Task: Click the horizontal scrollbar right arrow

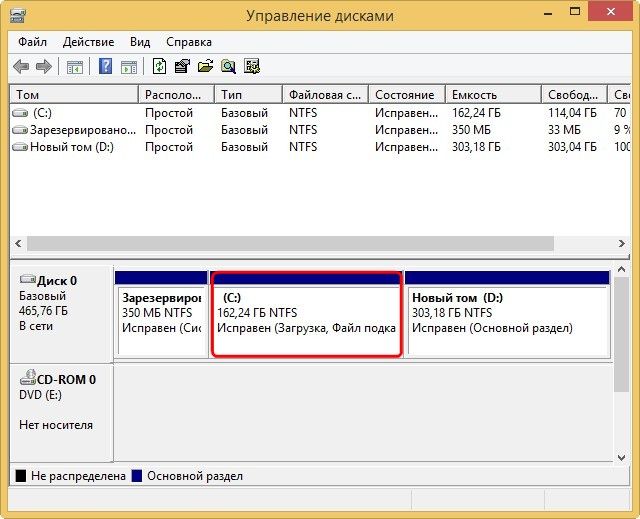Action: [x=621, y=244]
